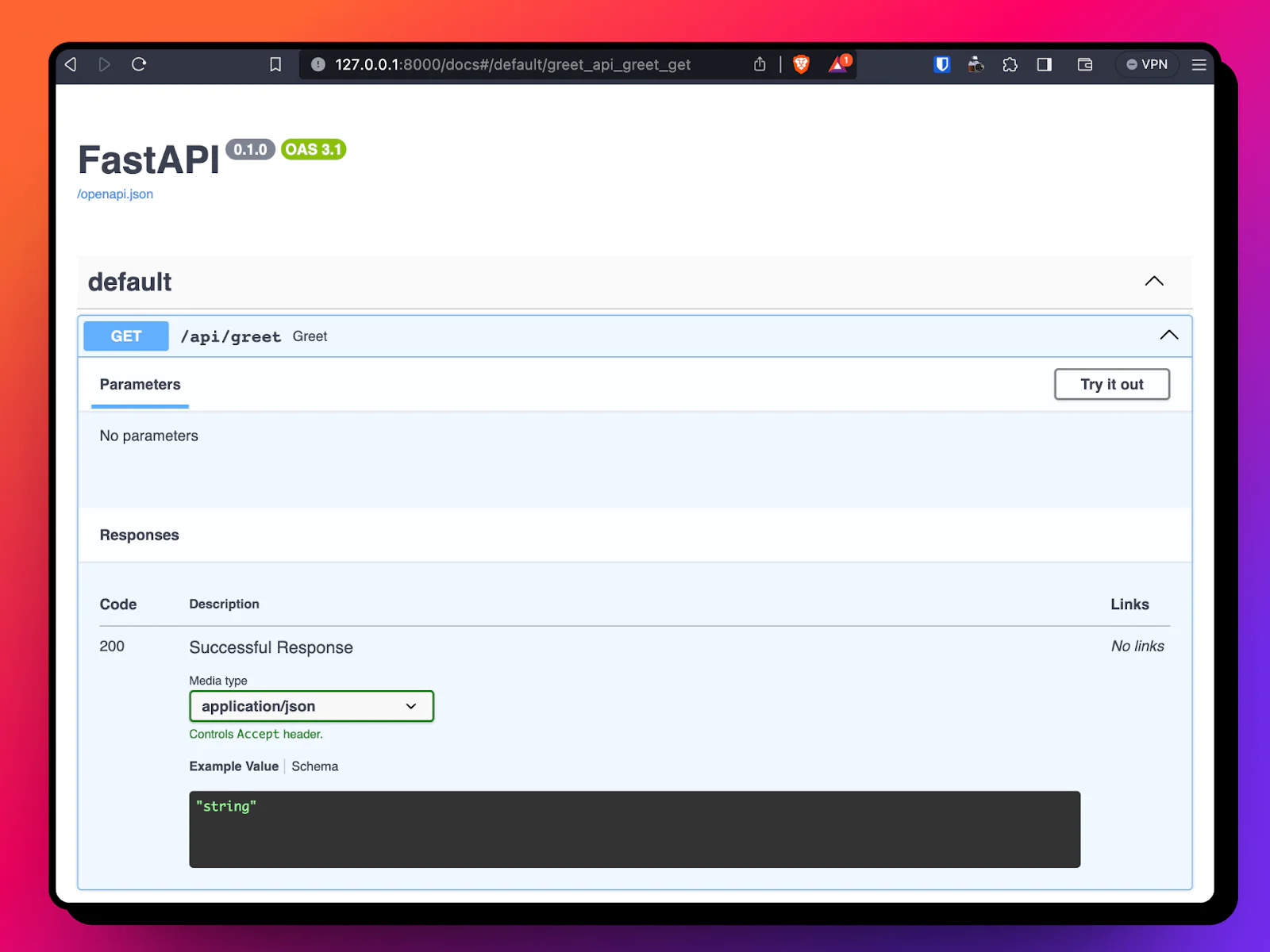The width and height of the screenshot is (1270, 952).
Task: Collapse the GET /api/greet operation arrow
Action: click(1169, 335)
